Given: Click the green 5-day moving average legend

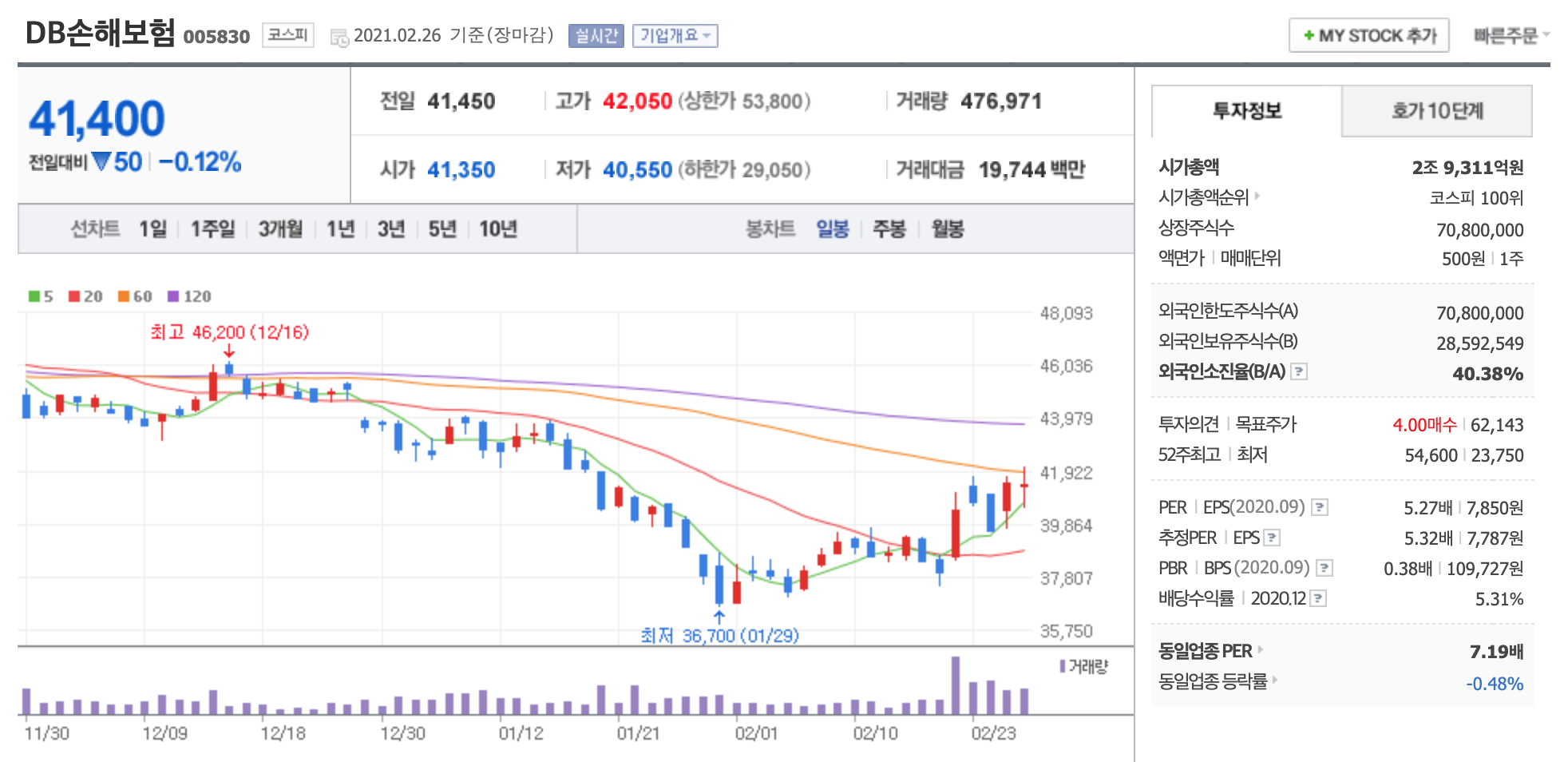Looking at the screenshot, I should 41,296.
